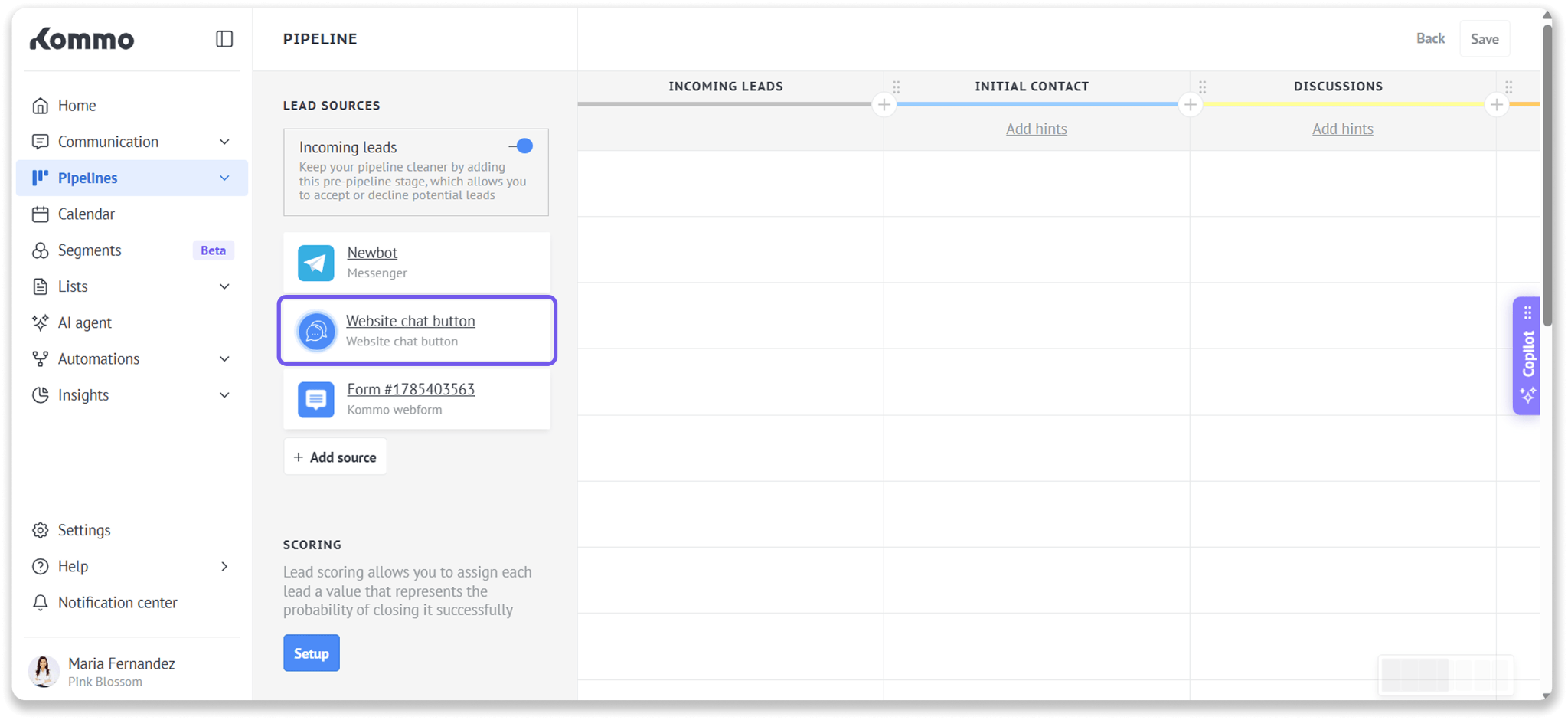1568x720 pixels.
Task: Click the Copilot sparkle icon
Action: click(x=1528, y=395)
